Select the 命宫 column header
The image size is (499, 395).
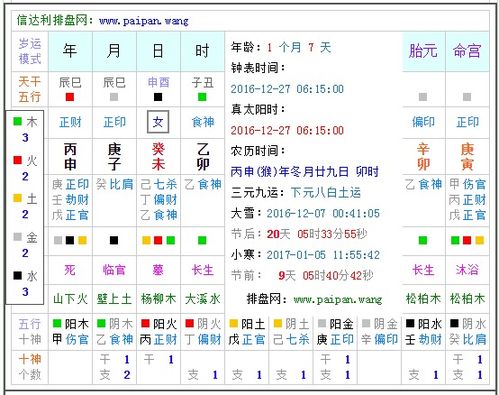coord(467,51)
